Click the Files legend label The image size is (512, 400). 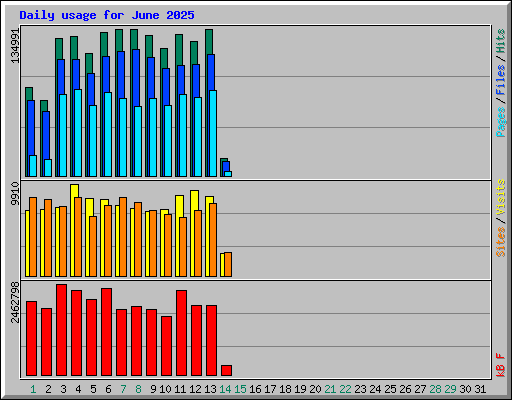pos(500,80)
